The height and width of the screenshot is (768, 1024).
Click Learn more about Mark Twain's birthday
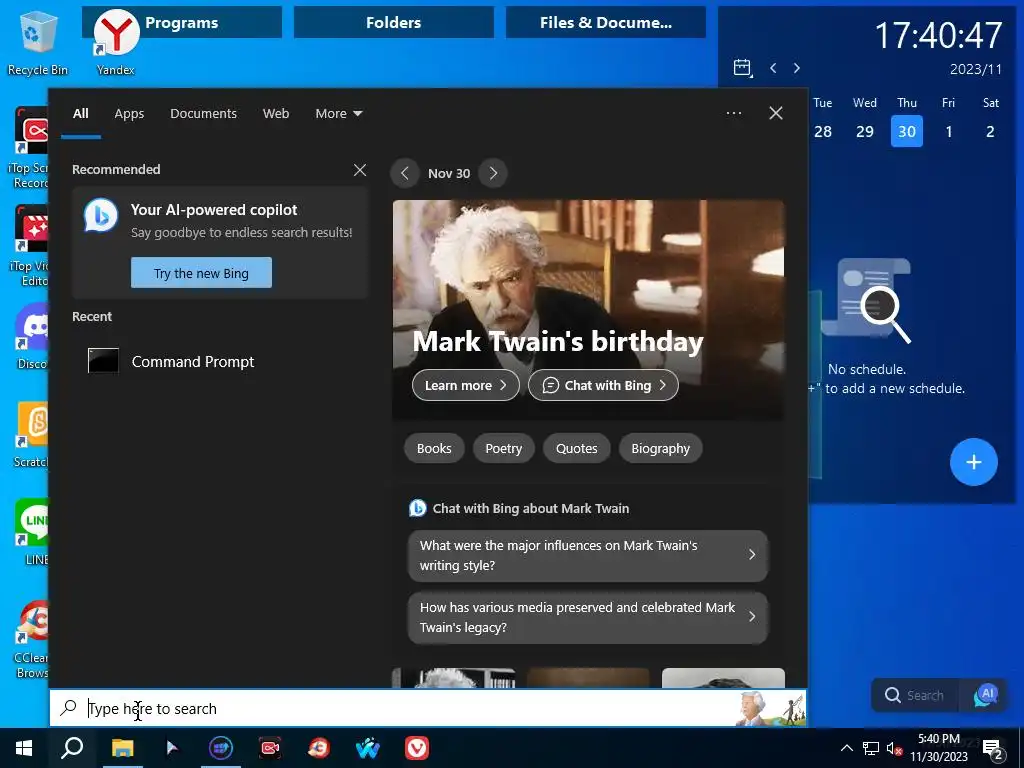tap(466, 385)
